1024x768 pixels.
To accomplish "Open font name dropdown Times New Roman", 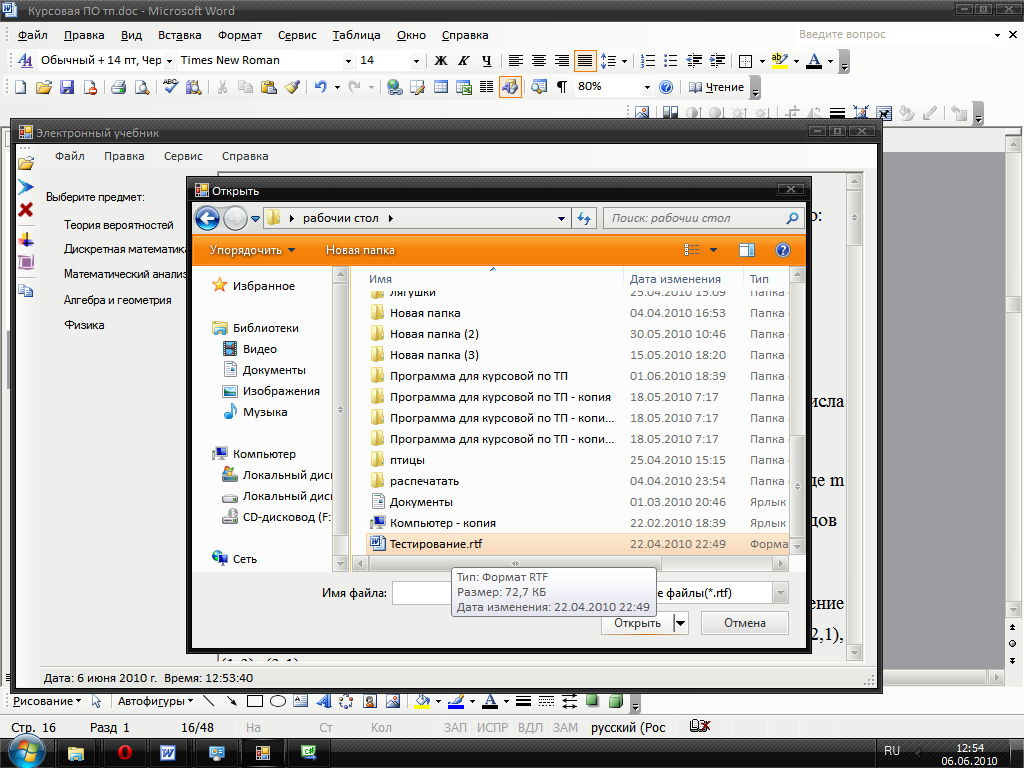I will click(348, 61).
